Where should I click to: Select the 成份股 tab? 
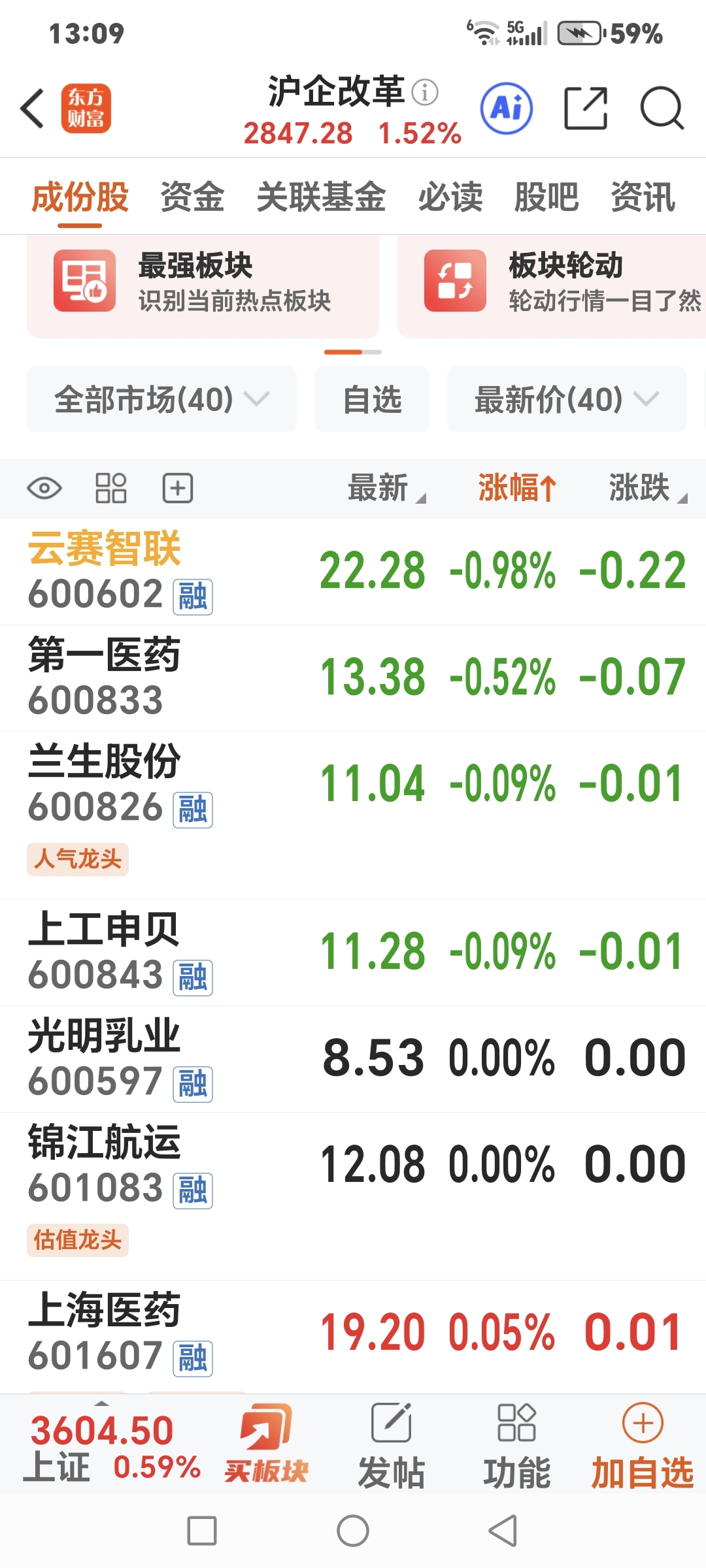[x=80, y=197]
